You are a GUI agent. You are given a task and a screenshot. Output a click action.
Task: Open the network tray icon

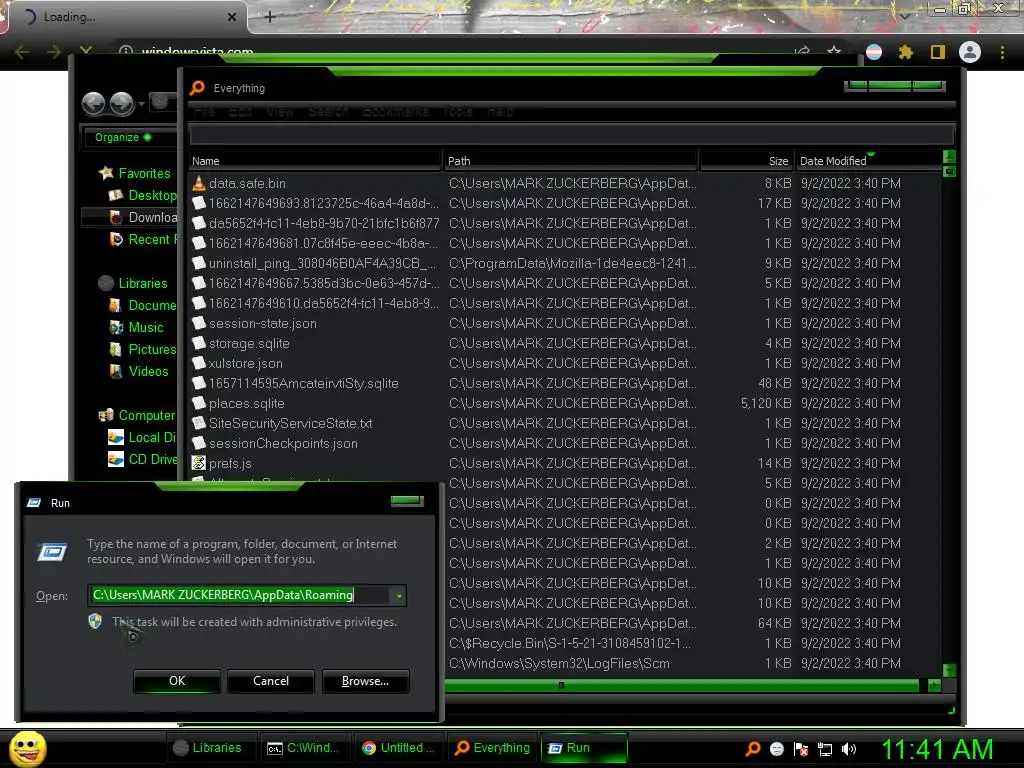point(825,749)
